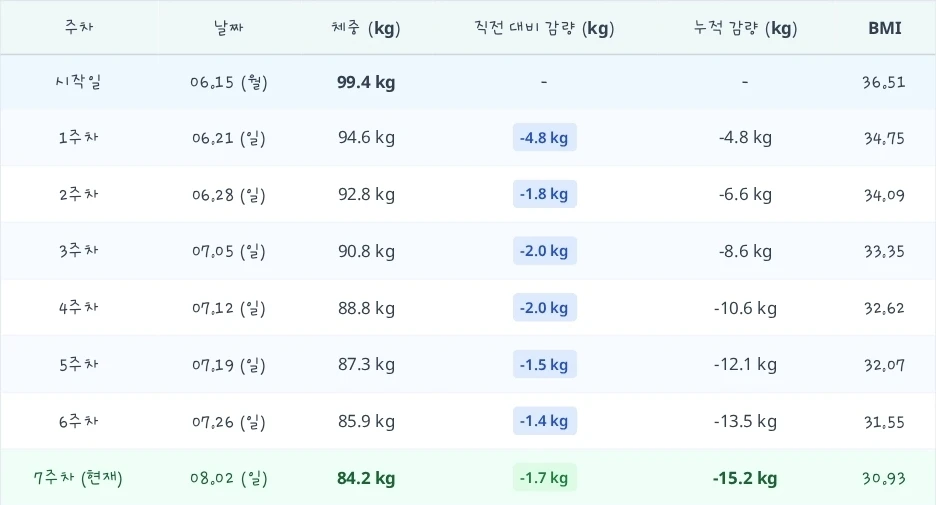Select the 시작일 row label
Viewport: 936px width, 505px height.
click(78, 82)
